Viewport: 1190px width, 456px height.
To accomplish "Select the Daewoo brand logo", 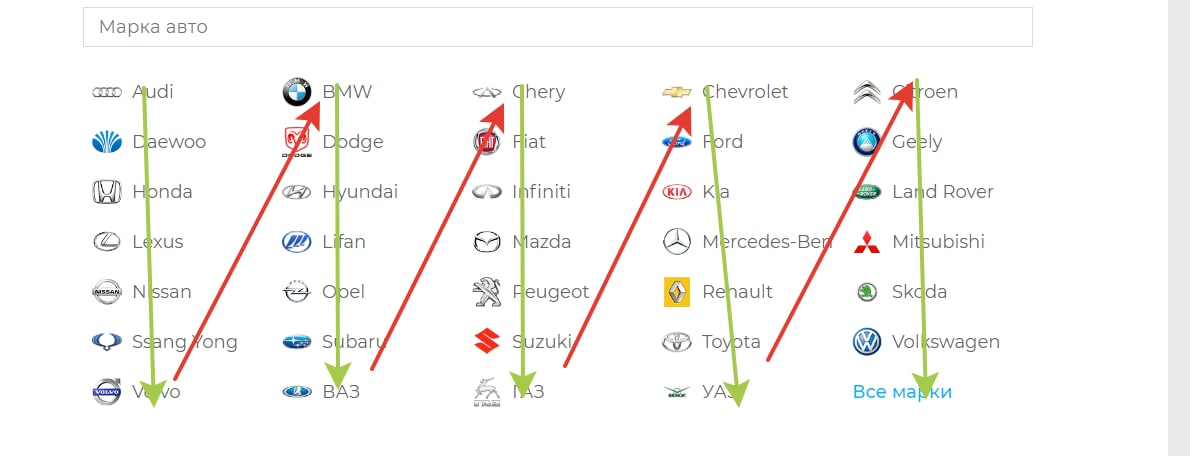I will [x=106, y=142].
